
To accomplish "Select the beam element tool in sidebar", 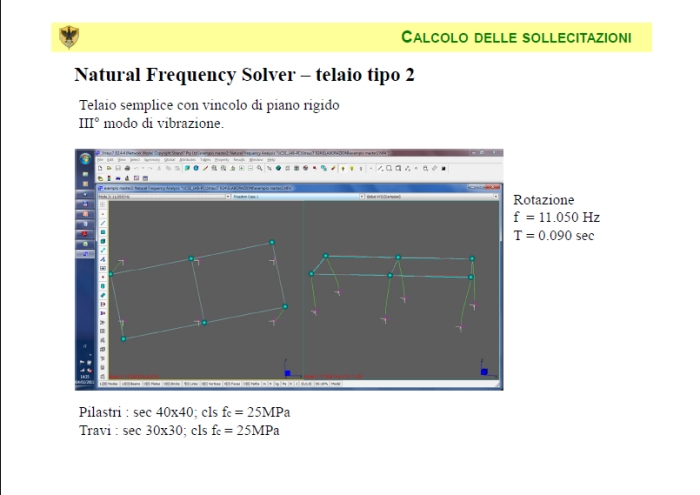I will coord(103,222).
